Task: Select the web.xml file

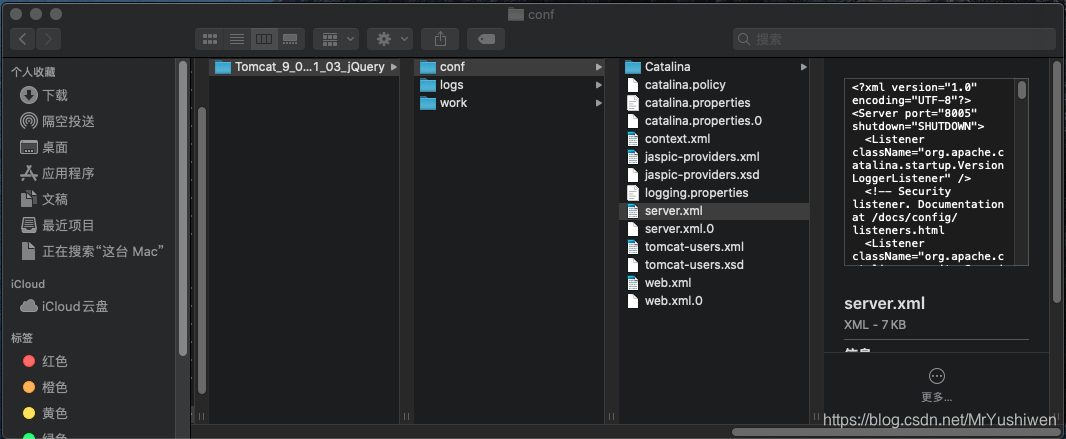Action: (x=714, y=283)
